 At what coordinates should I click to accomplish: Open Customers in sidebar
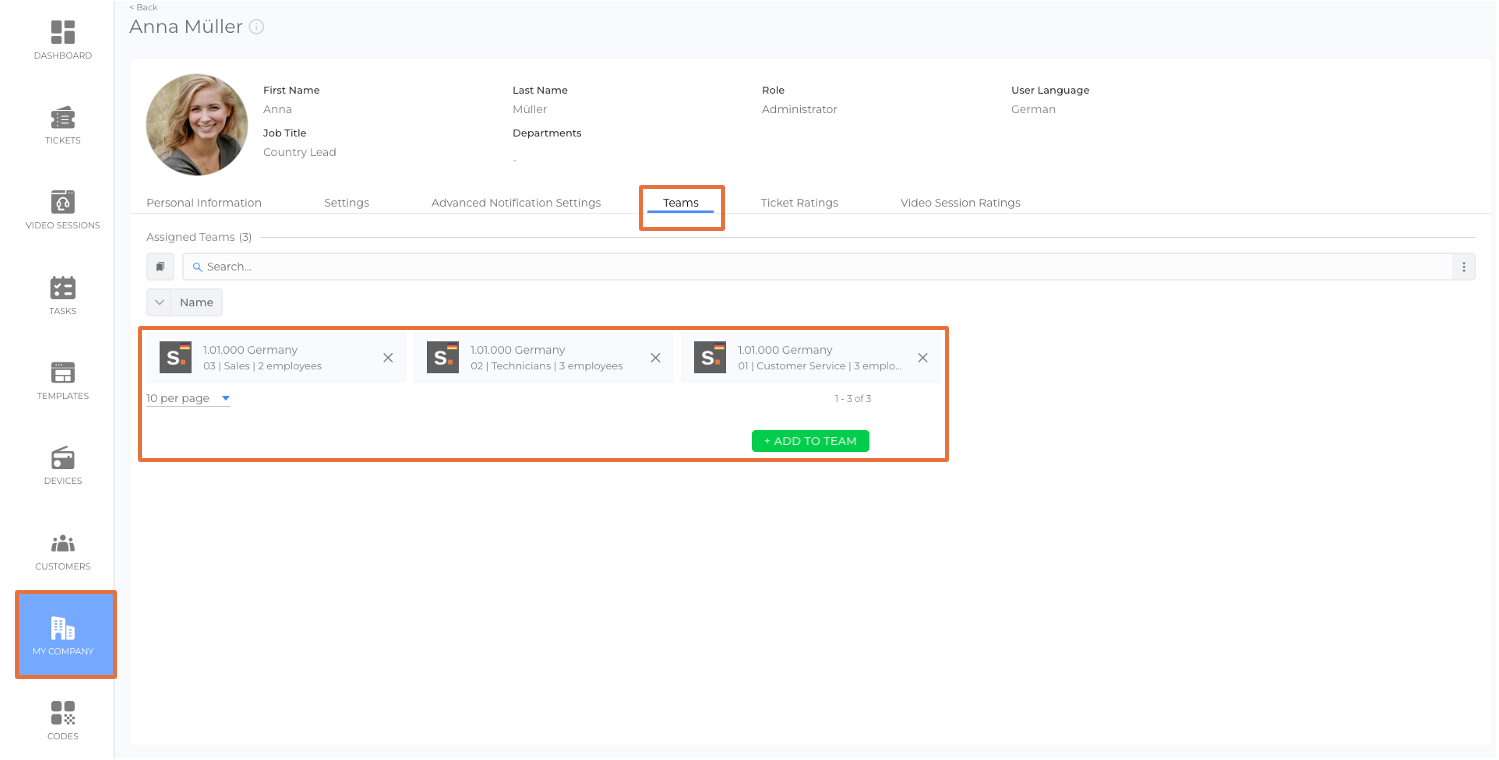pyautogui.click(x=63, y=551)
